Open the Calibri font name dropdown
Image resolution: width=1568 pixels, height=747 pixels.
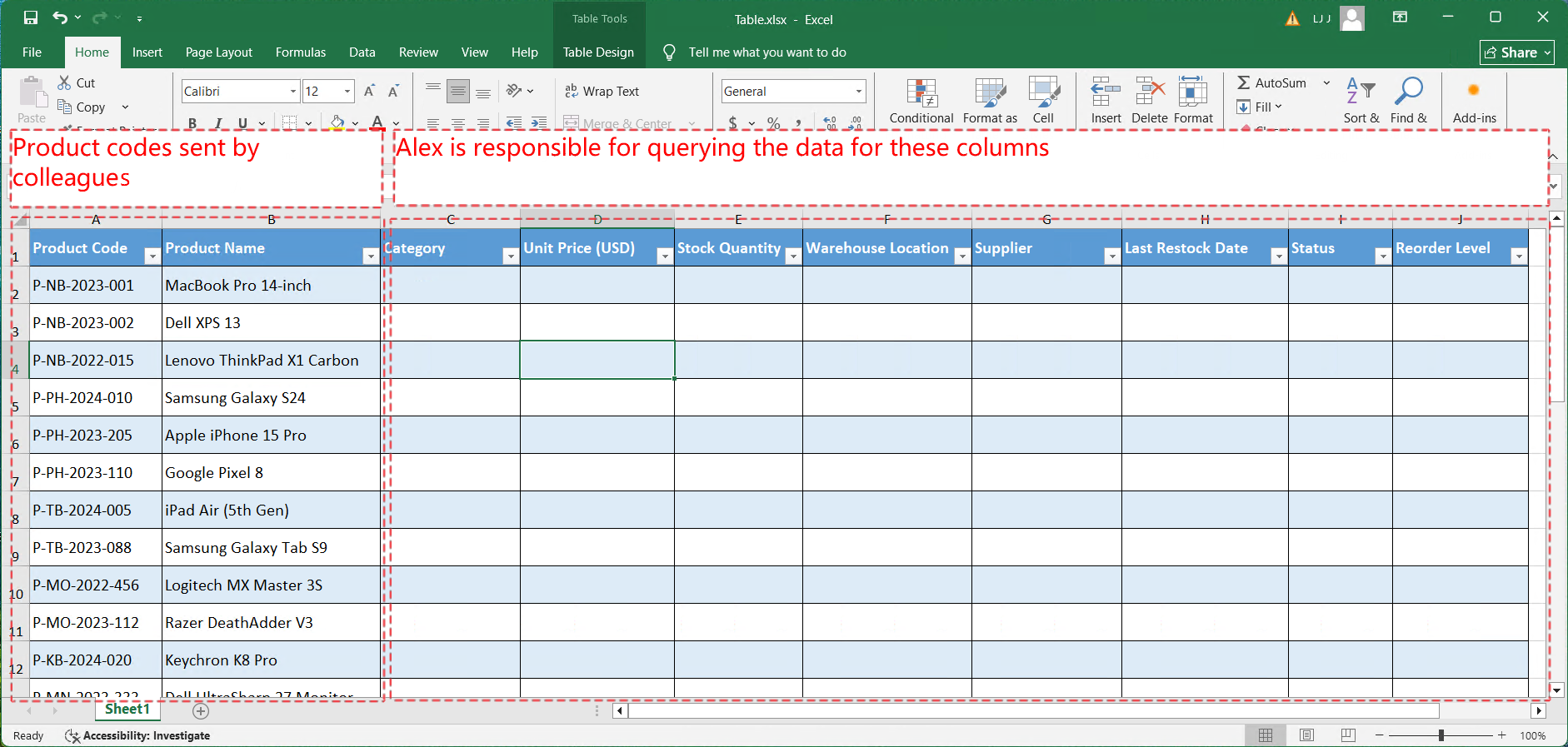pos(293,91)
